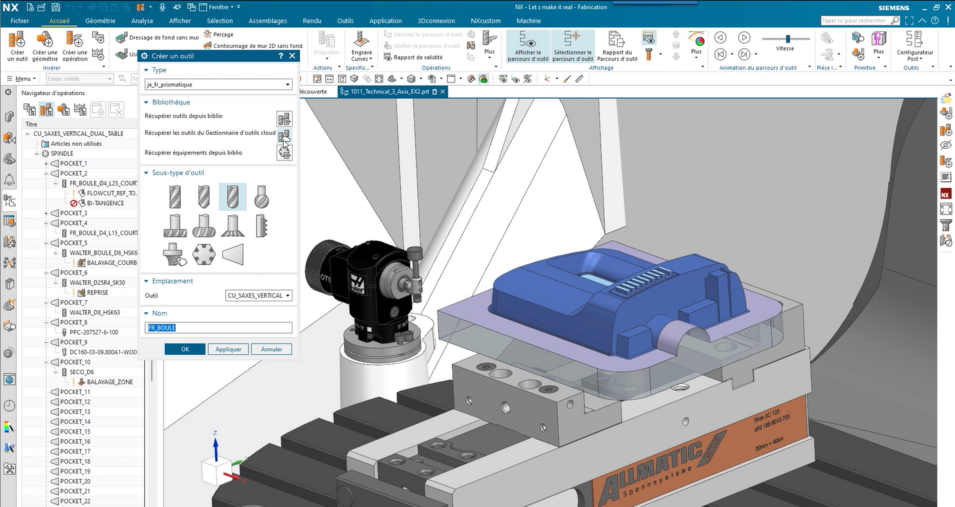Select Dressage de fond sans mur operation
955x507 pixels.
click(x=157, y=37)
